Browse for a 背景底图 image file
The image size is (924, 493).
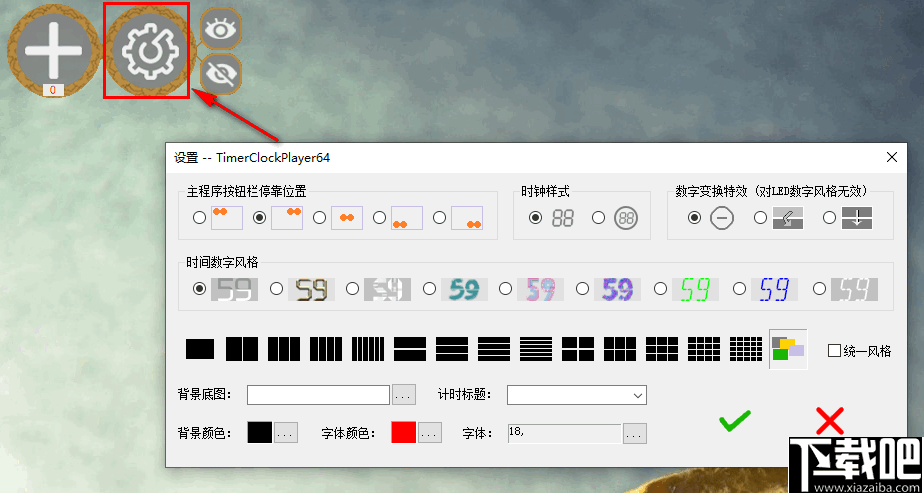(x=404, y=395)
